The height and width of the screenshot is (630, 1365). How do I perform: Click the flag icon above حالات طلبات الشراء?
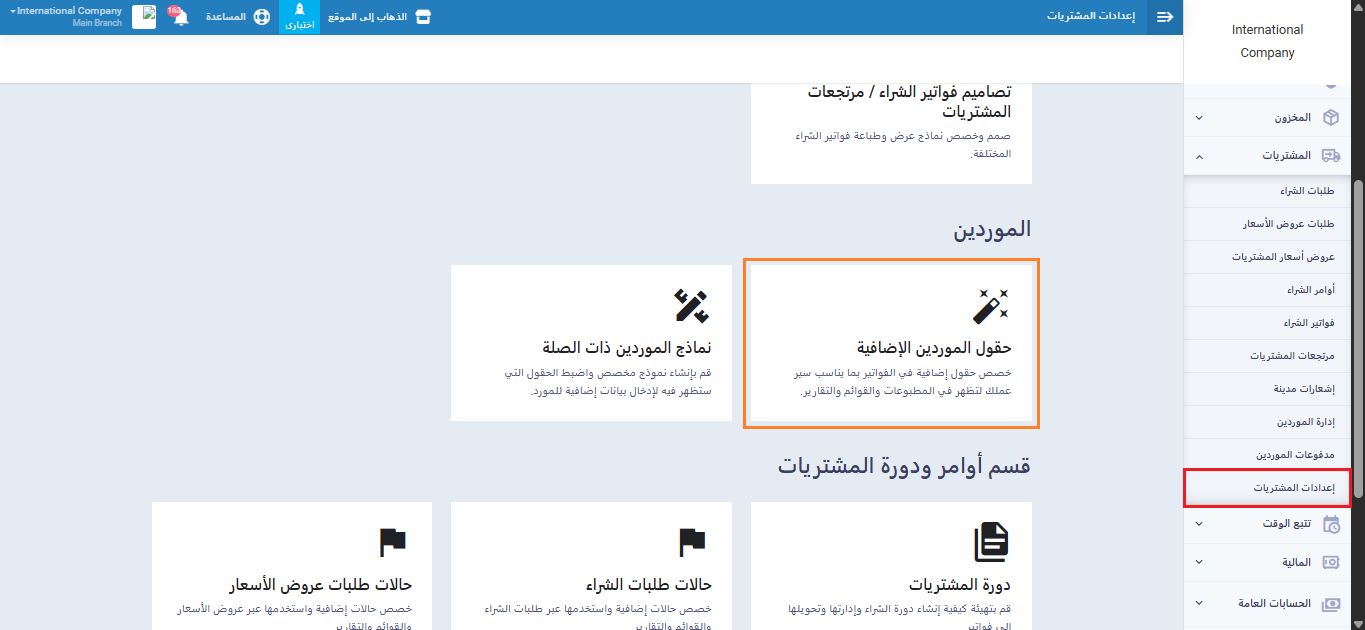pyautogui.click(x=692, y=542)
